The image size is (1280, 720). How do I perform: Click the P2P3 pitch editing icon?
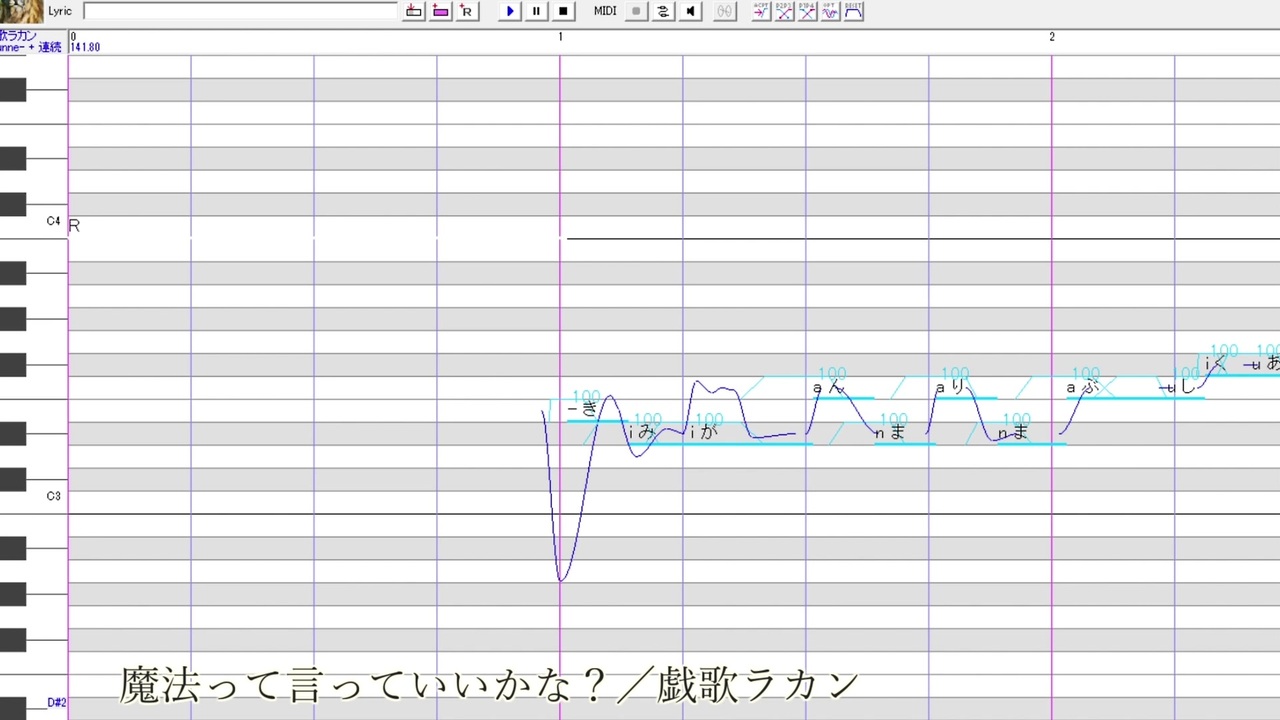point(784,11)
